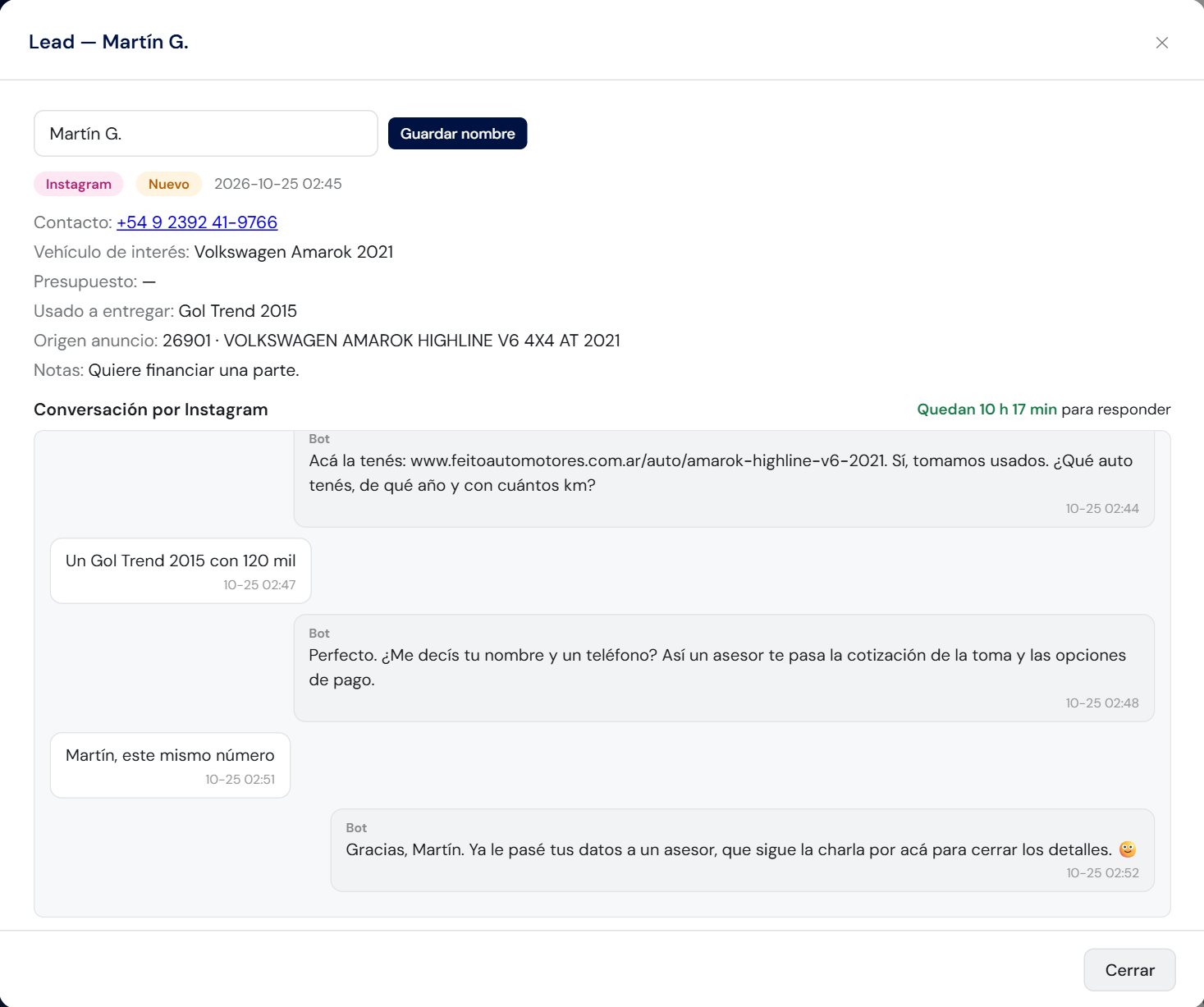This screenshot has height=1007, width=1204.
Task: Click the Presupuesto label
Action: click(x=85, y=282)
